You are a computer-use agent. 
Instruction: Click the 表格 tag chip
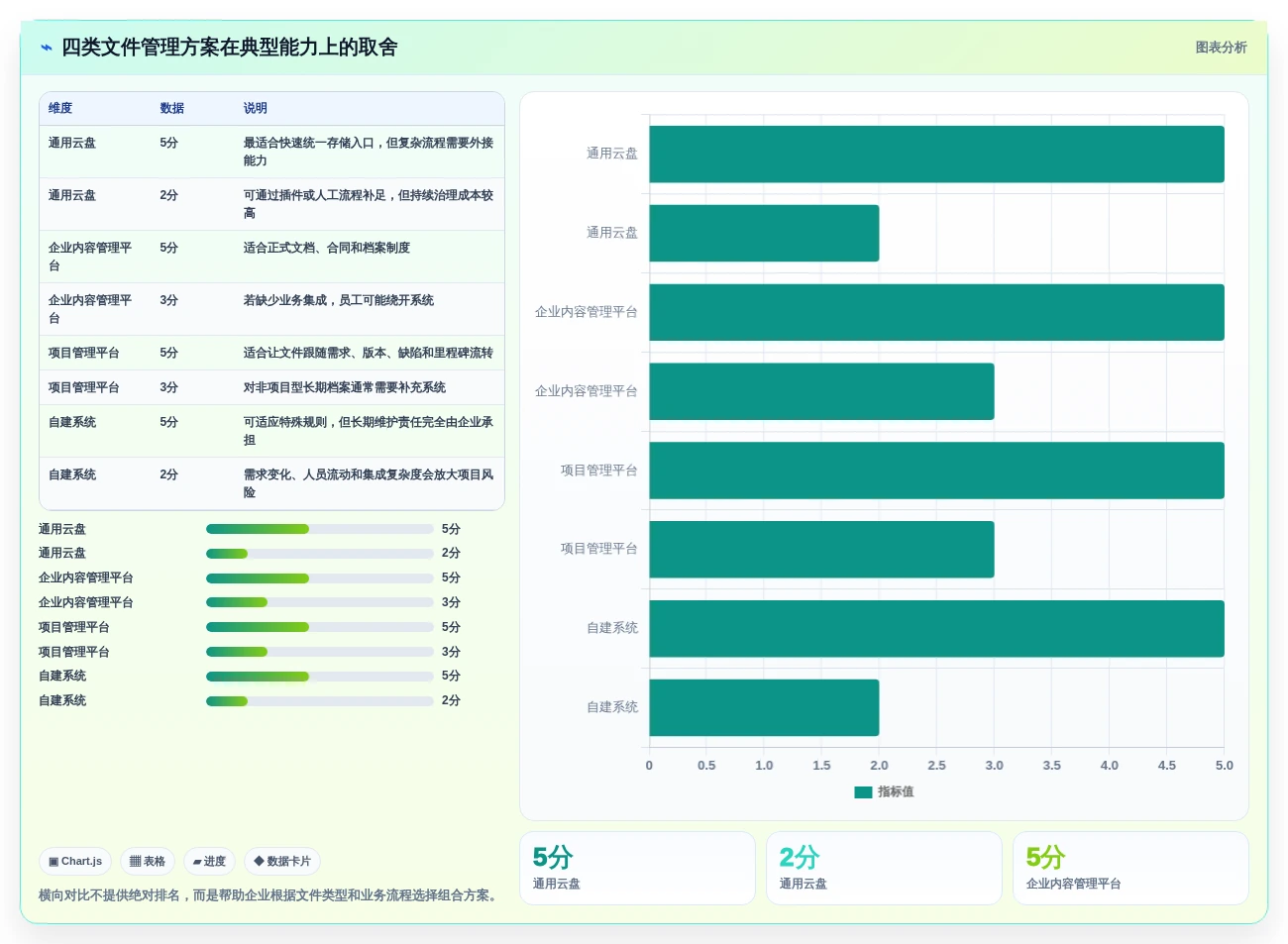coord(148,862)
